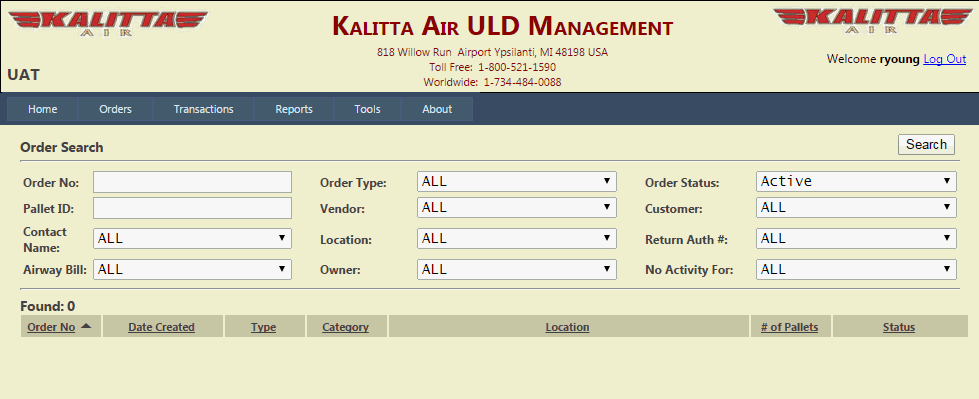The image size is (979, 399).
Task: Focus the Pallet ID input field
Action: tap(192, 209)
